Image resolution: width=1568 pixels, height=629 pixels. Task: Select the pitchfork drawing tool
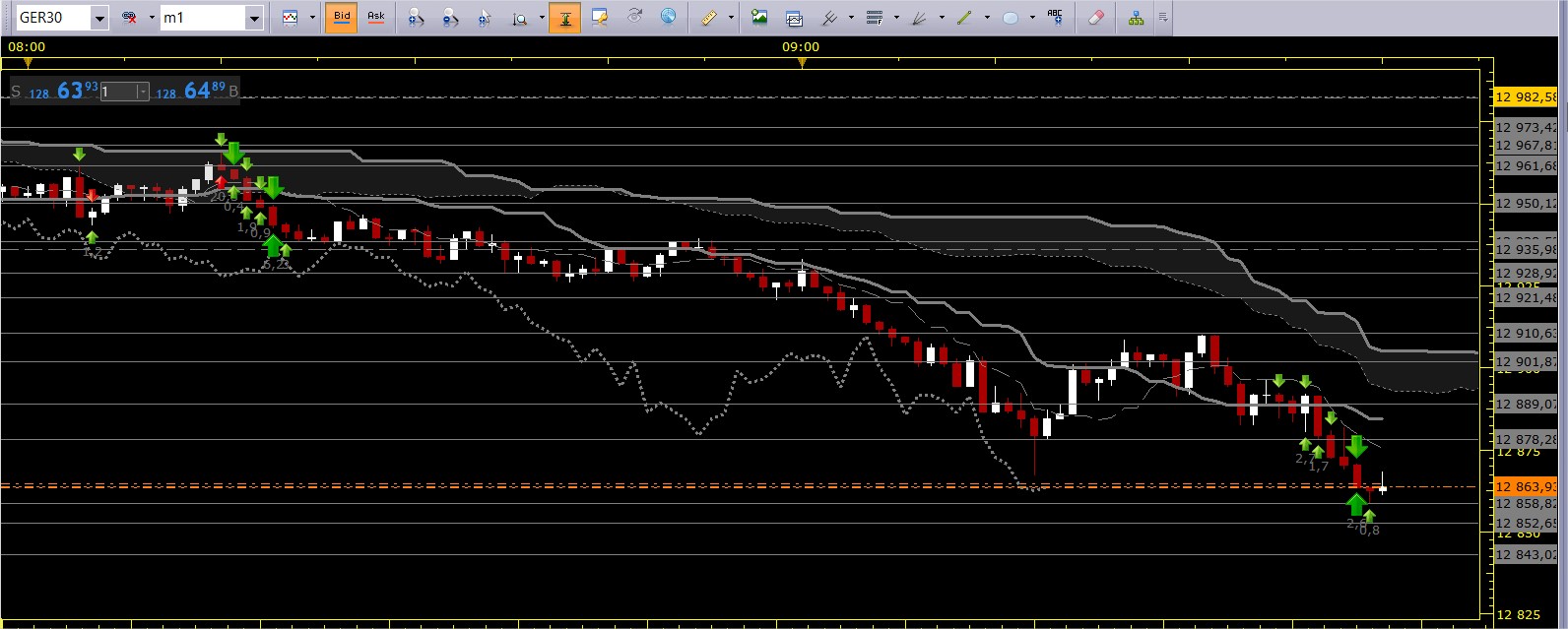[829, 18]
